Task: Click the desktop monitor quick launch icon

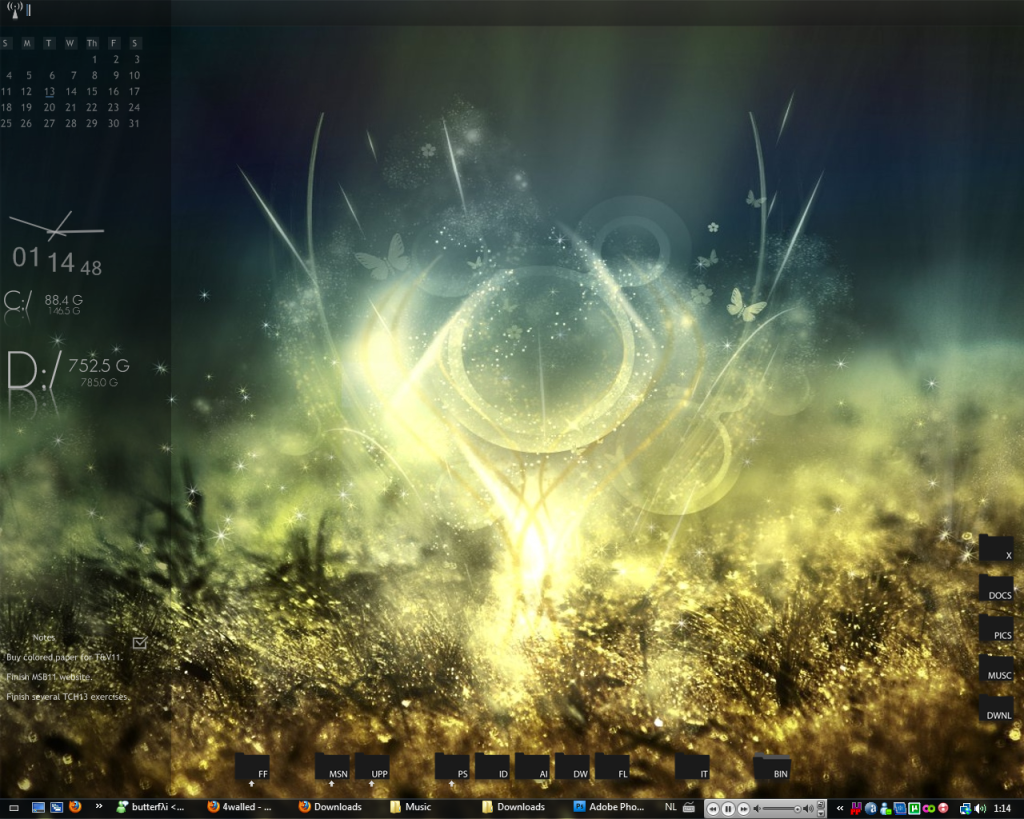Action: point(39,808)
